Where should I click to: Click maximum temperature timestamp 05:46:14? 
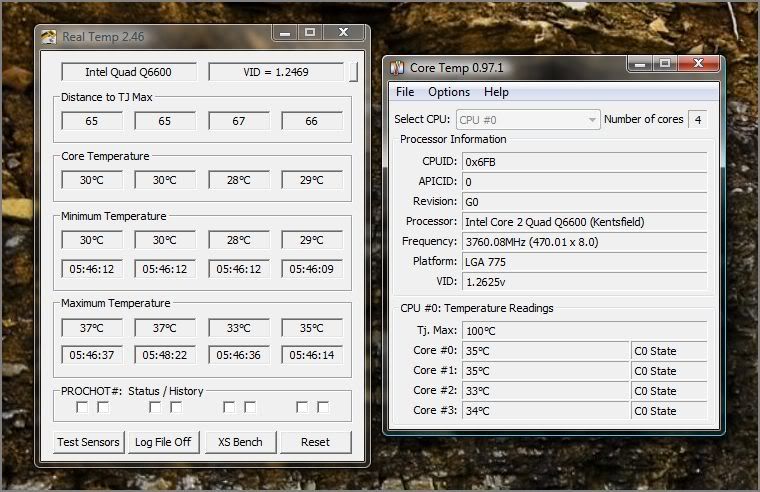pos(312,355)
